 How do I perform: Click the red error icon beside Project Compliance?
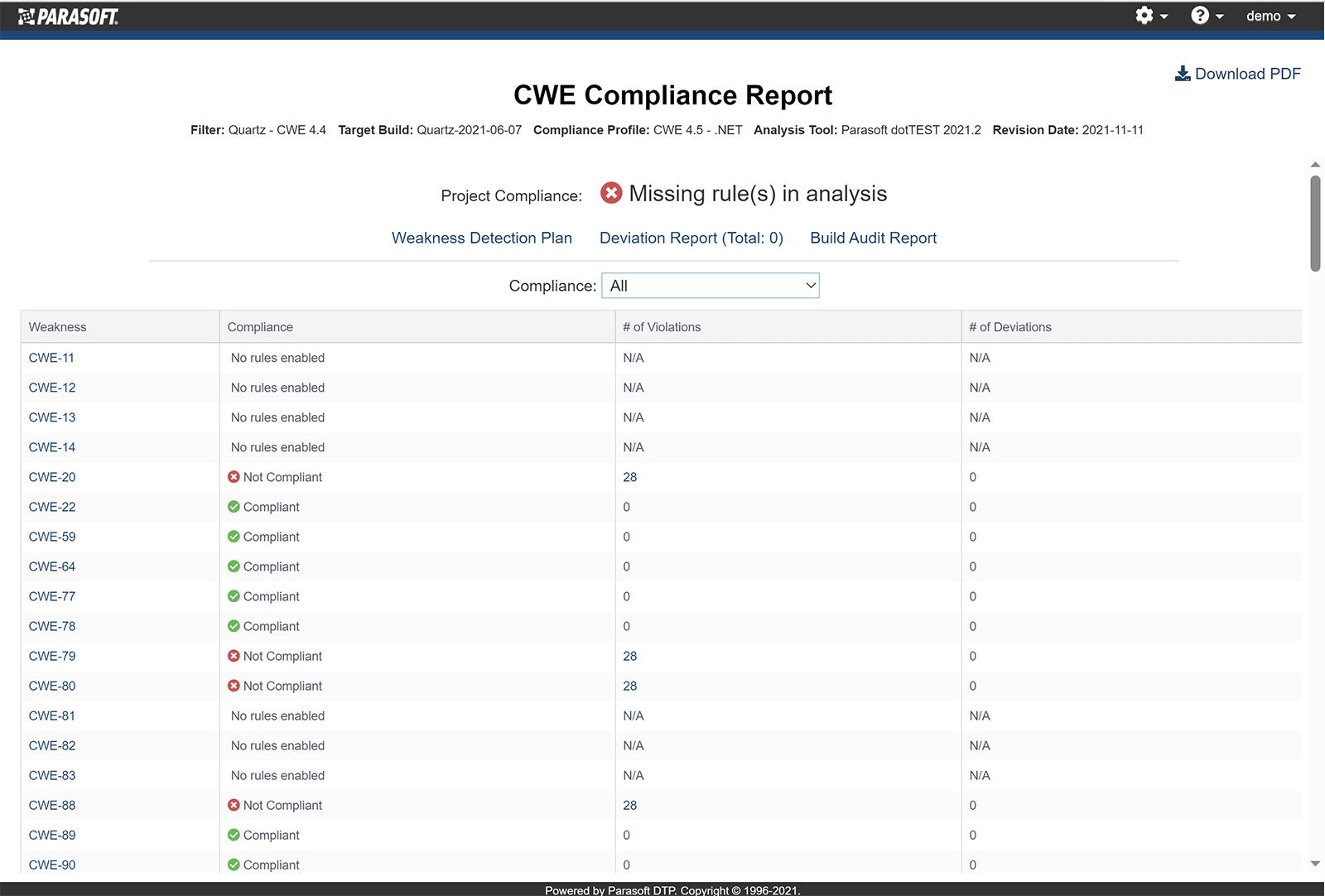click(x=610, y=193)
